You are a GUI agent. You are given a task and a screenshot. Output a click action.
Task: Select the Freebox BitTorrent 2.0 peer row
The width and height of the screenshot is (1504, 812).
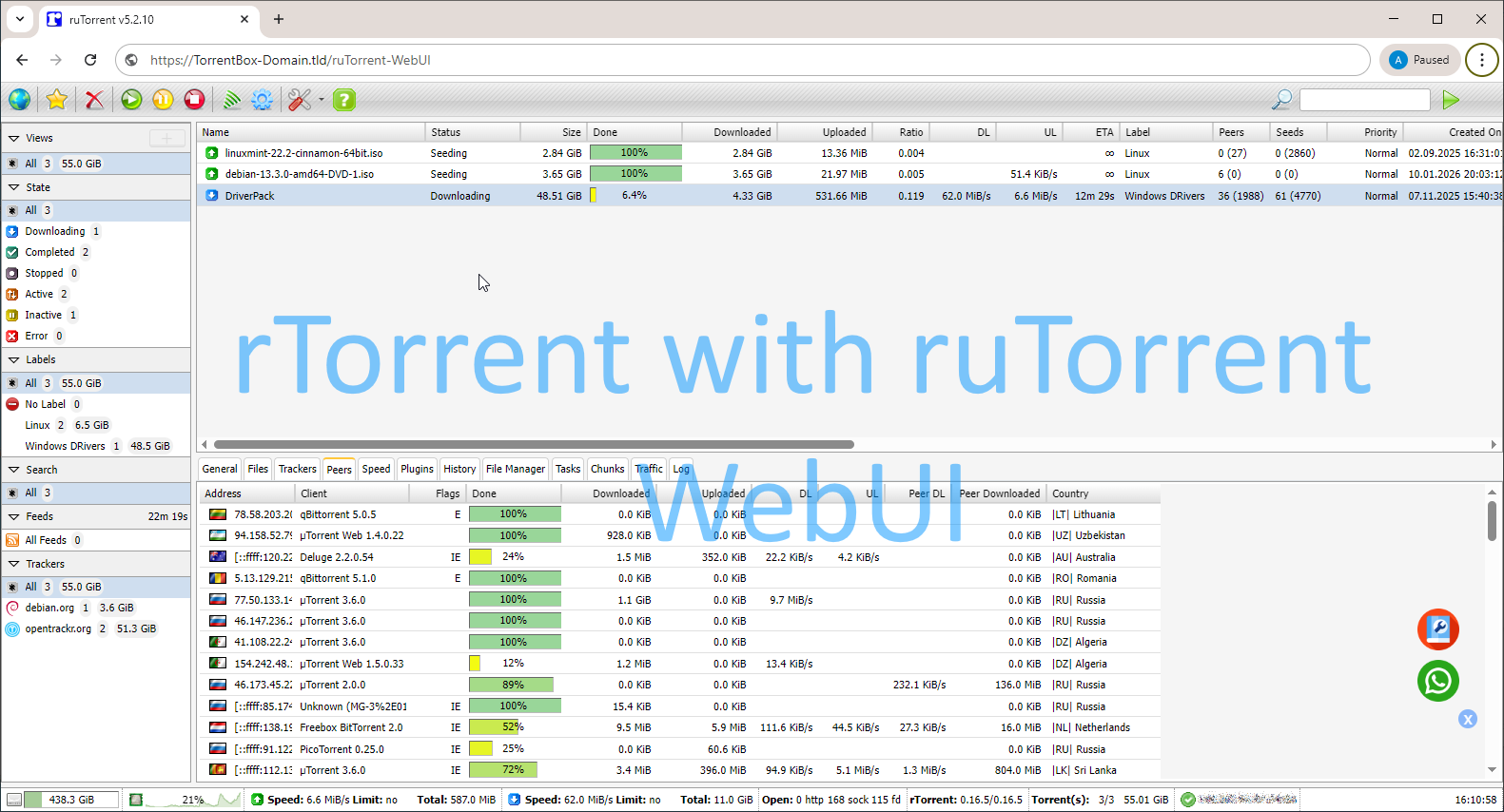point(679,727)
